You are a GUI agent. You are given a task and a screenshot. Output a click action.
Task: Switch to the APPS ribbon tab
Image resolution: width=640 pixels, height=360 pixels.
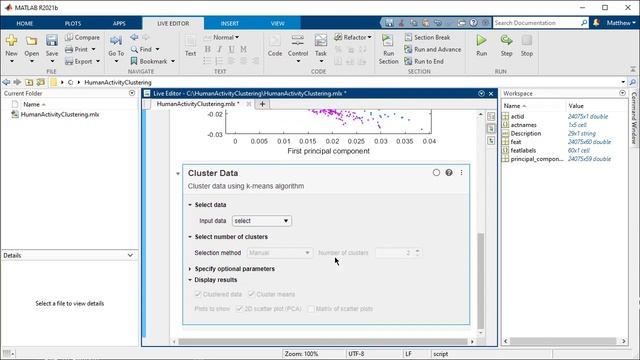click(119, 23)
